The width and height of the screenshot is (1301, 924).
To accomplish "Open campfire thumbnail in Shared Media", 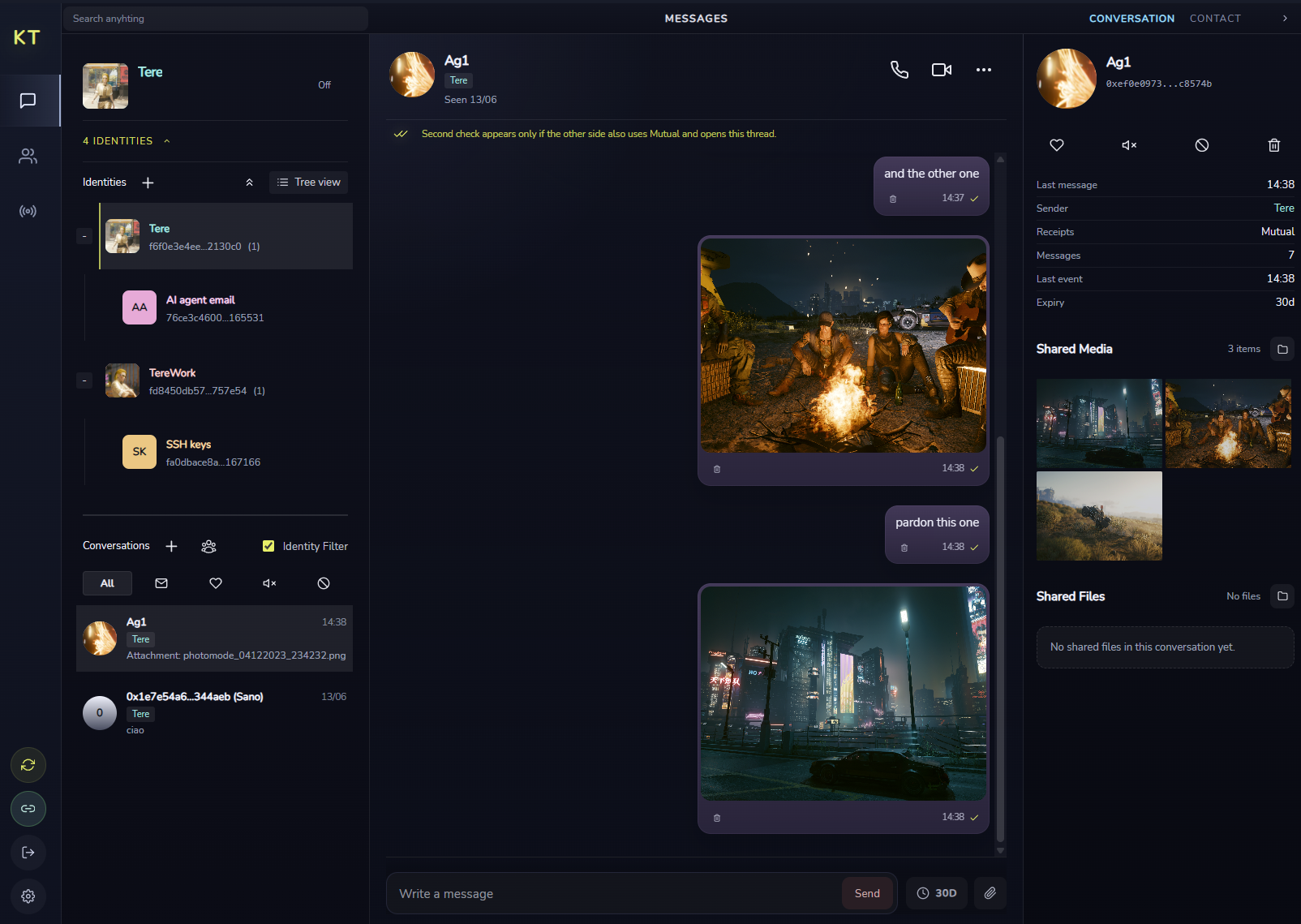I will pos(1228,423).
